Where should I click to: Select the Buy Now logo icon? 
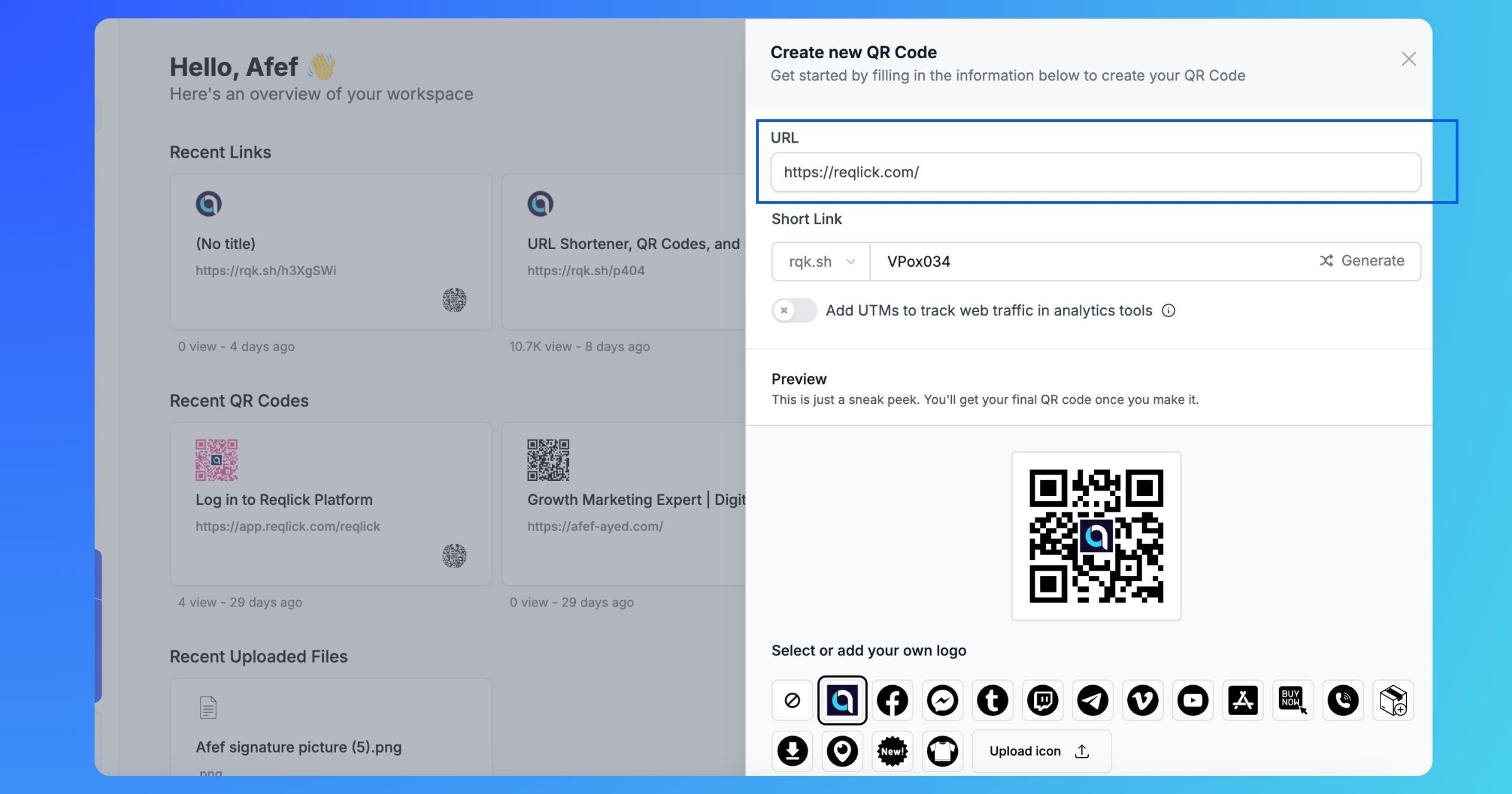pos(1292,700)
